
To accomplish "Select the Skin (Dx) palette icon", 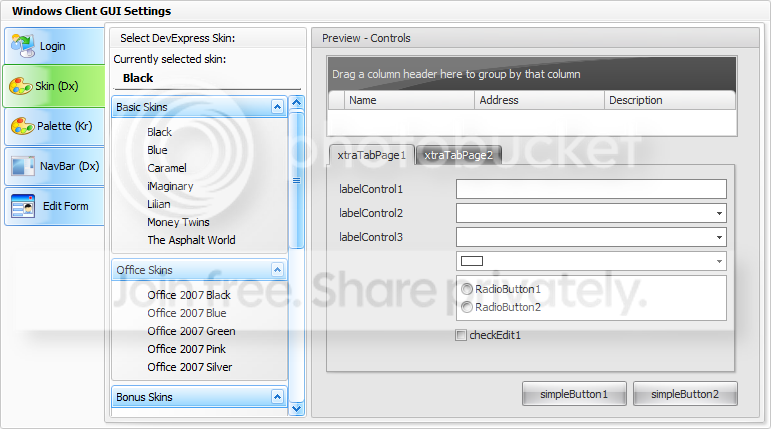I will tap(21, 86).
